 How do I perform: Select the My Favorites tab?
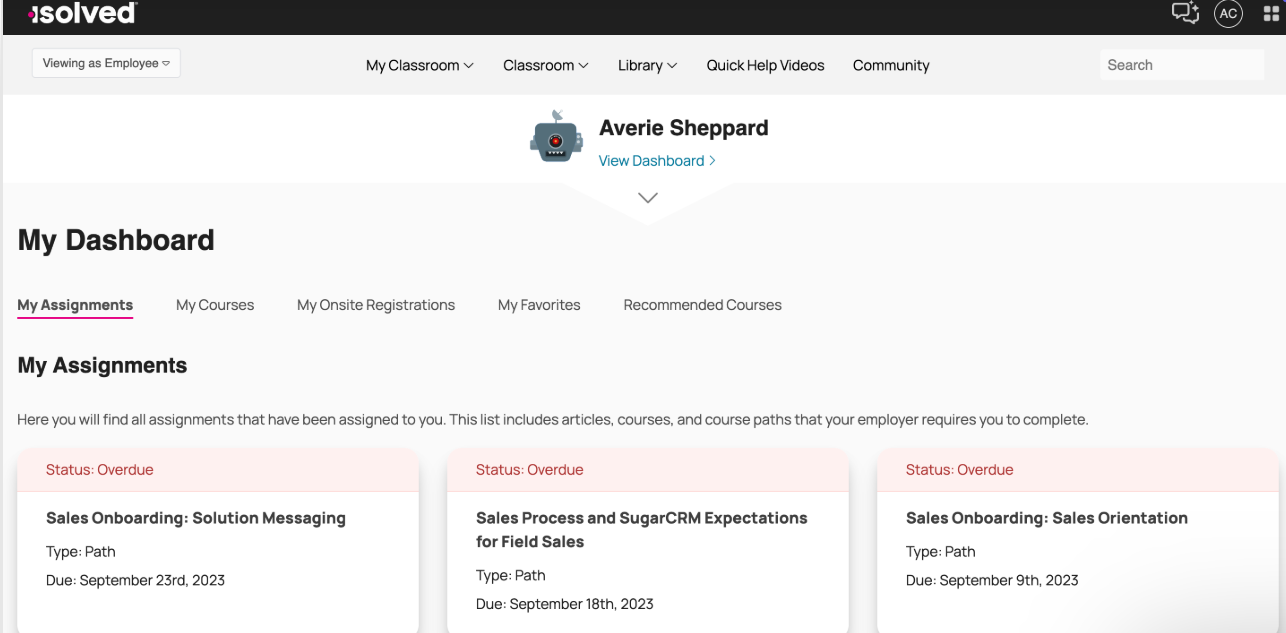click(539, 305)
